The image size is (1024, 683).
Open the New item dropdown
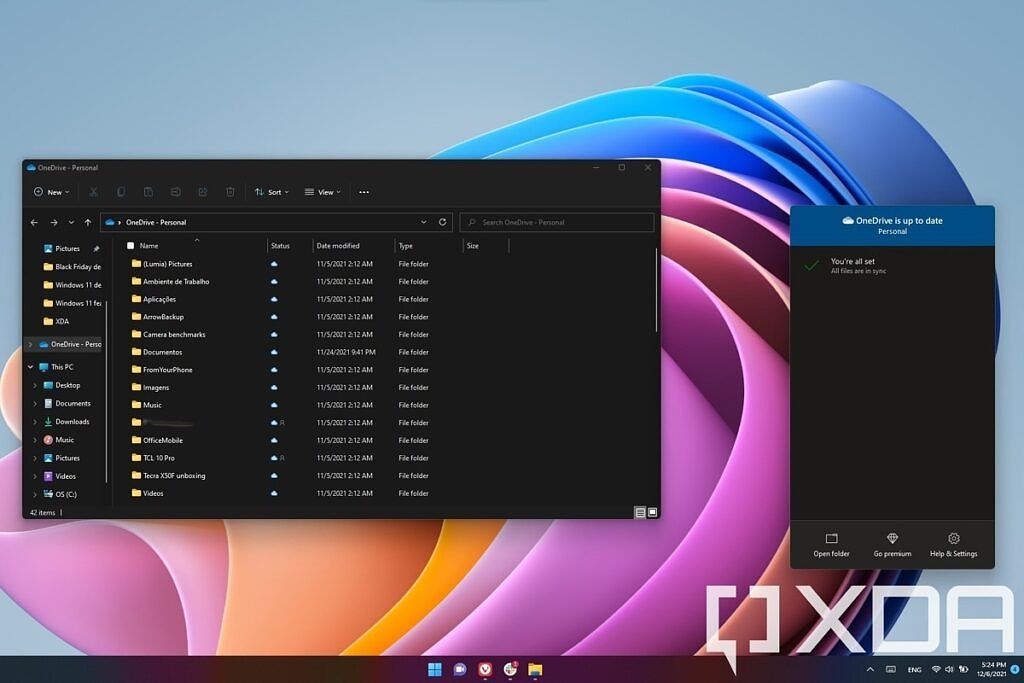[x=50, y=191]
